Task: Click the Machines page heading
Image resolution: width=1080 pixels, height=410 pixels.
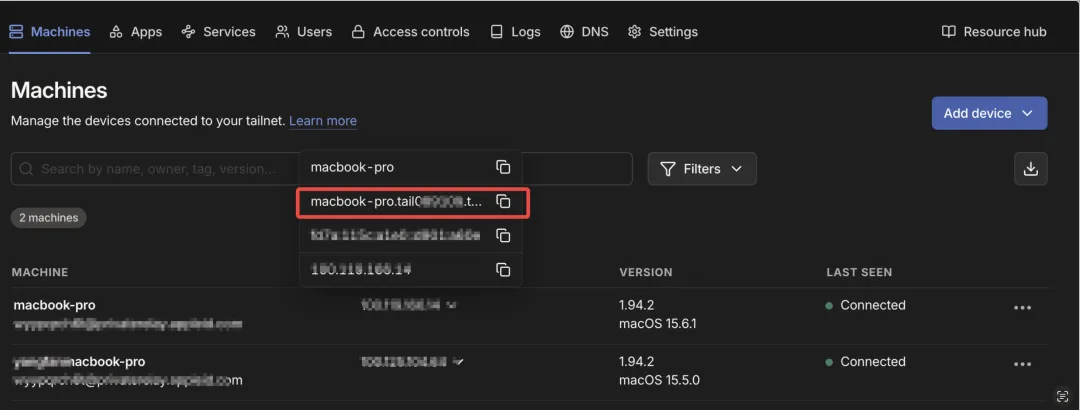Action: click(59, 90)
